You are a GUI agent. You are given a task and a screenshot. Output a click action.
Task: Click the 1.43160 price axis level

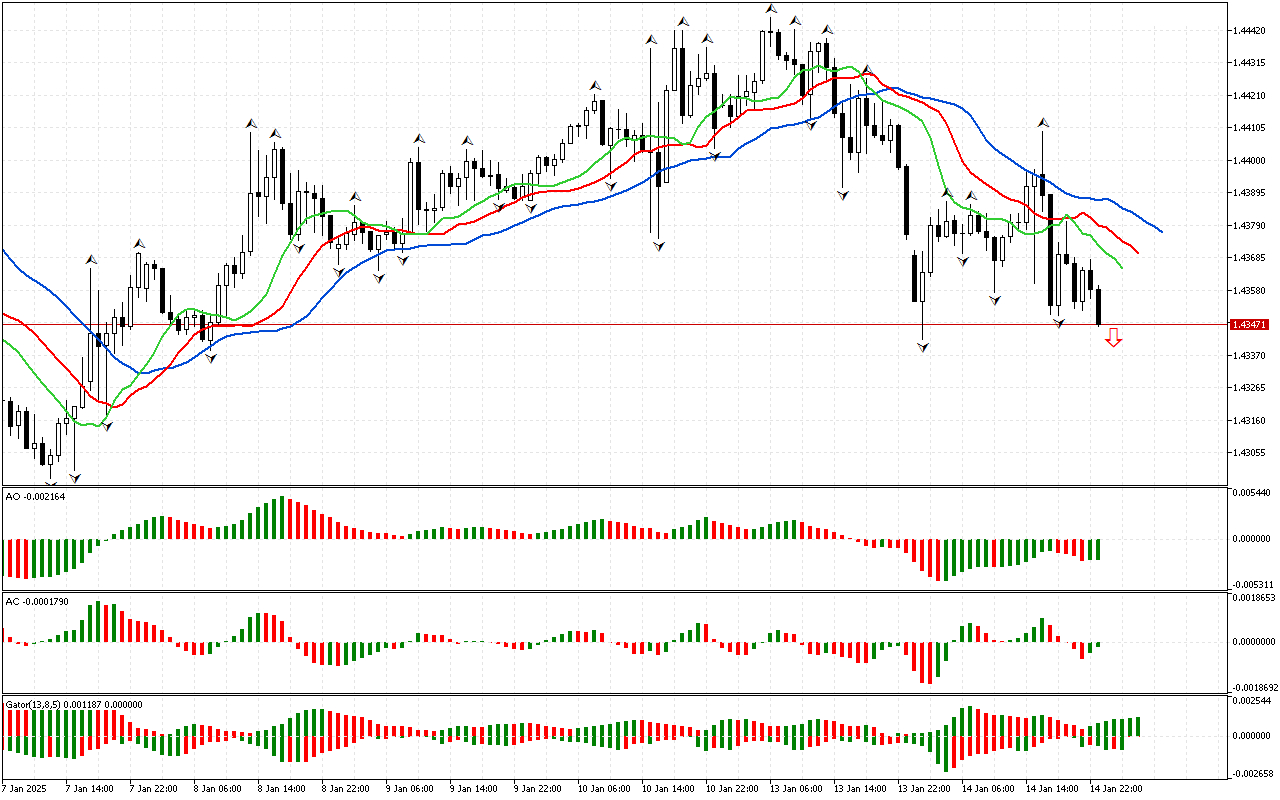pos(1251,421)
